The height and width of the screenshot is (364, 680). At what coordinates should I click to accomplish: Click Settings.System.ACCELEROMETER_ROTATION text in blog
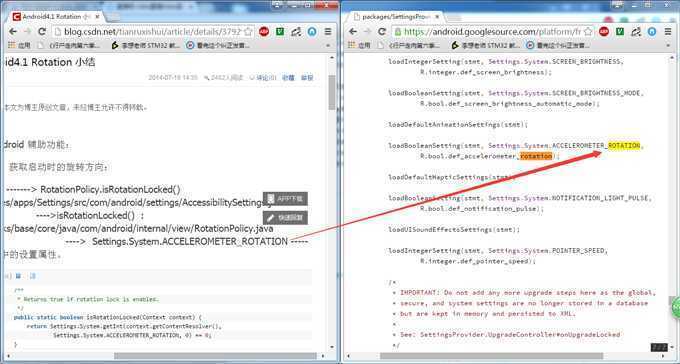pyautogui.click(x=190, y=241)
